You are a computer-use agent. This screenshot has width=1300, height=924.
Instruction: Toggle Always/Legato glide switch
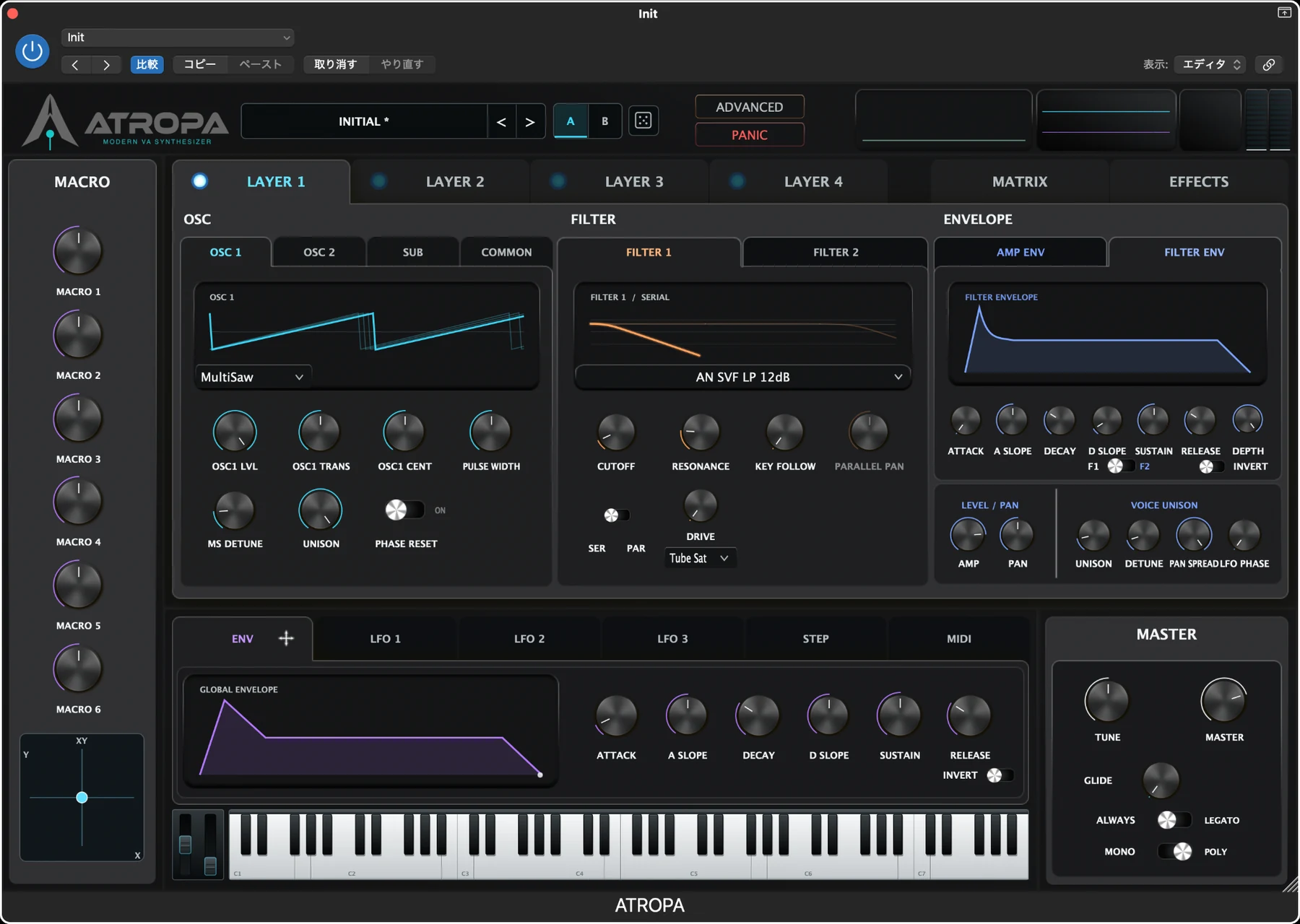click(1174, 820)
